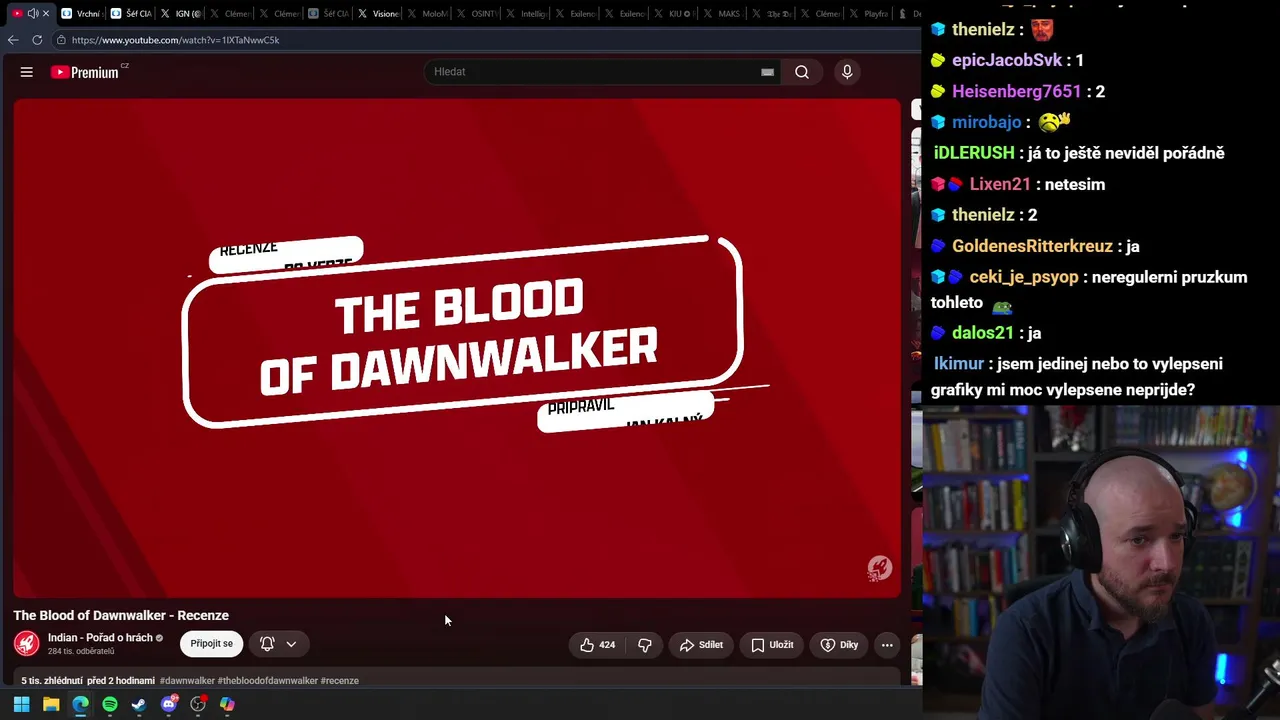This screenshot has height=720, width=1280.
Task: Open the YouTube hamburger guide menu
Action: 27,72
